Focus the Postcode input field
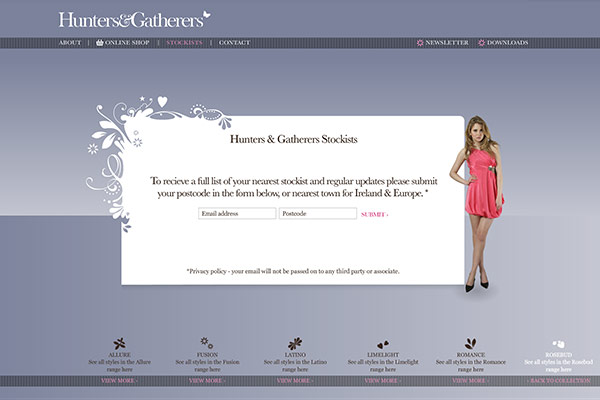Viewport: 600px width, 400px height. [317, 214]
